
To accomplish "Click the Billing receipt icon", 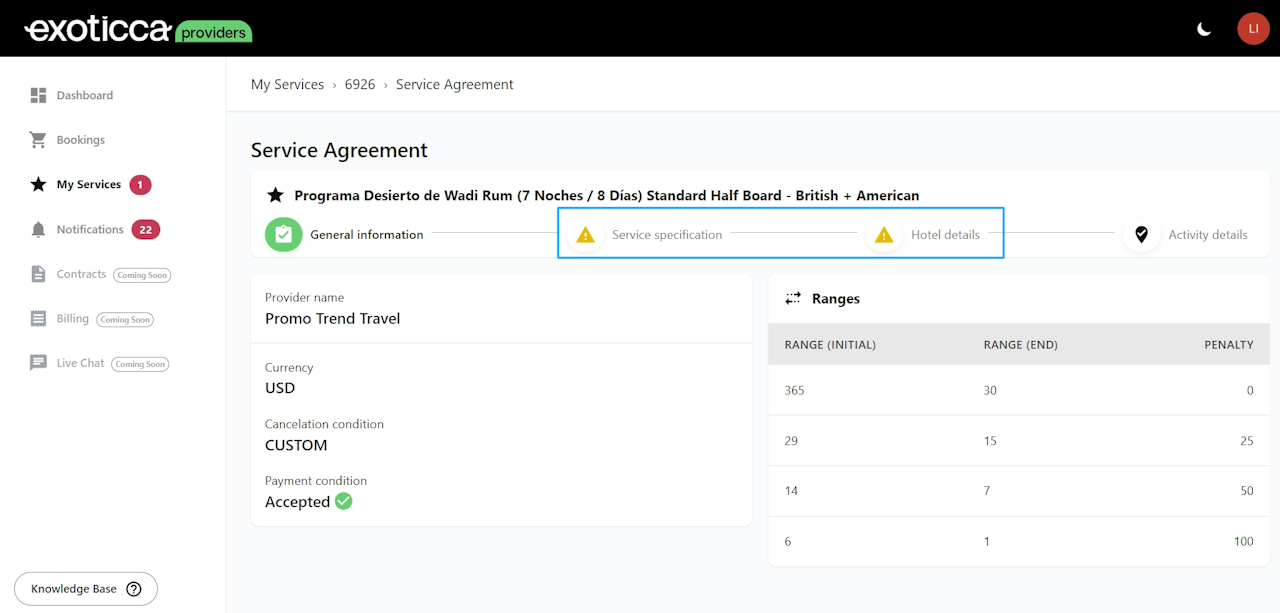I will 38,319.
